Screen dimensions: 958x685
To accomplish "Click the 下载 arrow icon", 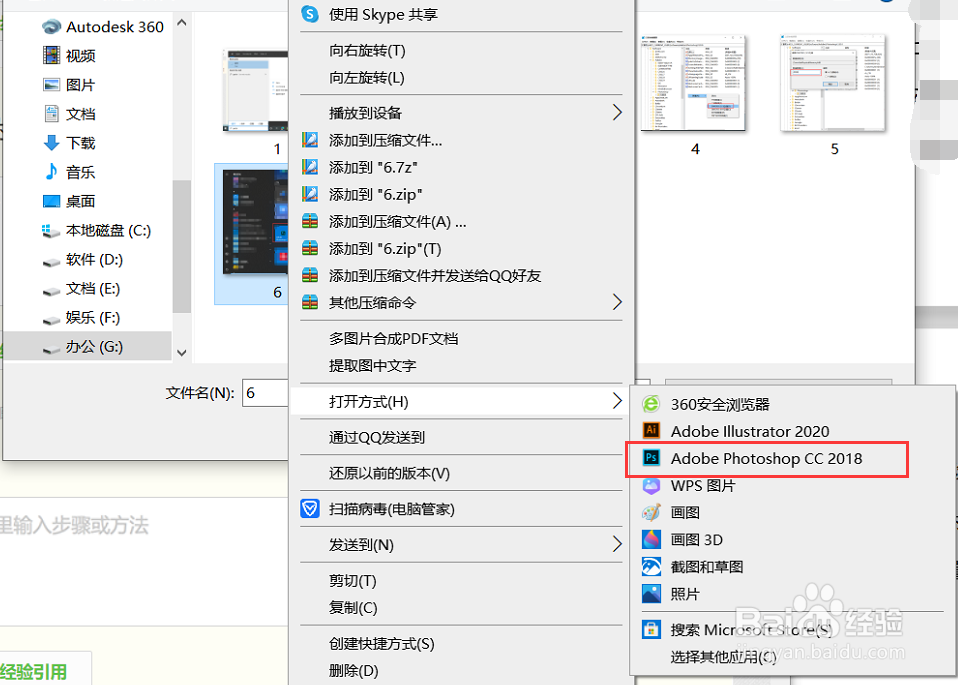I will 51,143.
